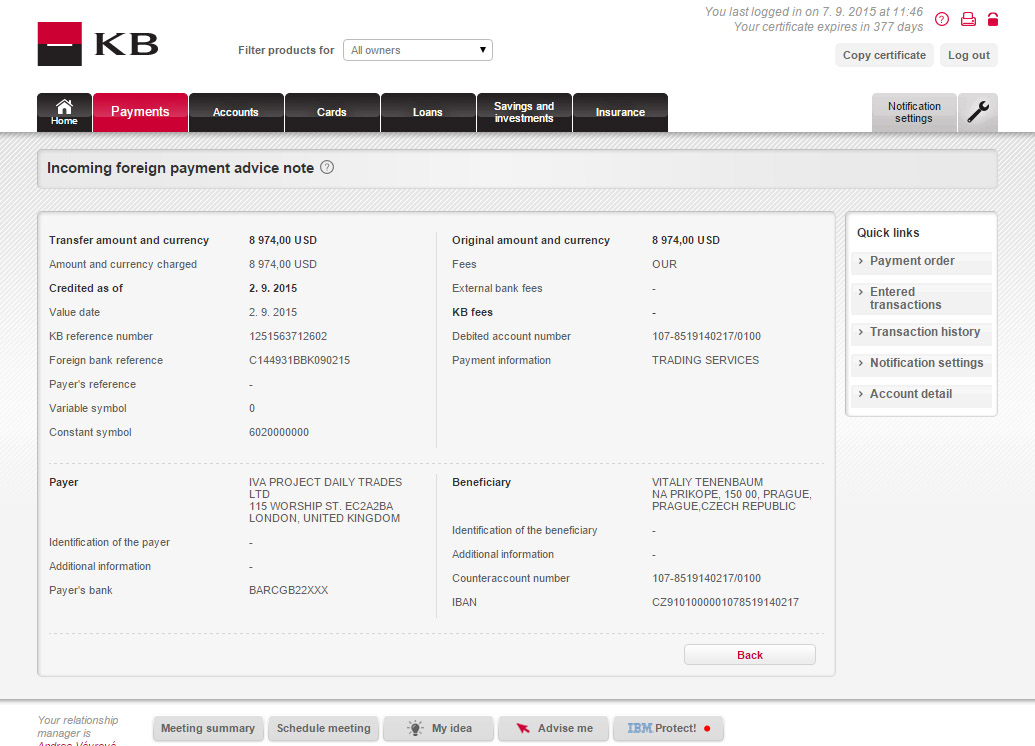The image size is (1035, 746).
Task: Click the My idea lightbulb button
Action: coord(440,728)
